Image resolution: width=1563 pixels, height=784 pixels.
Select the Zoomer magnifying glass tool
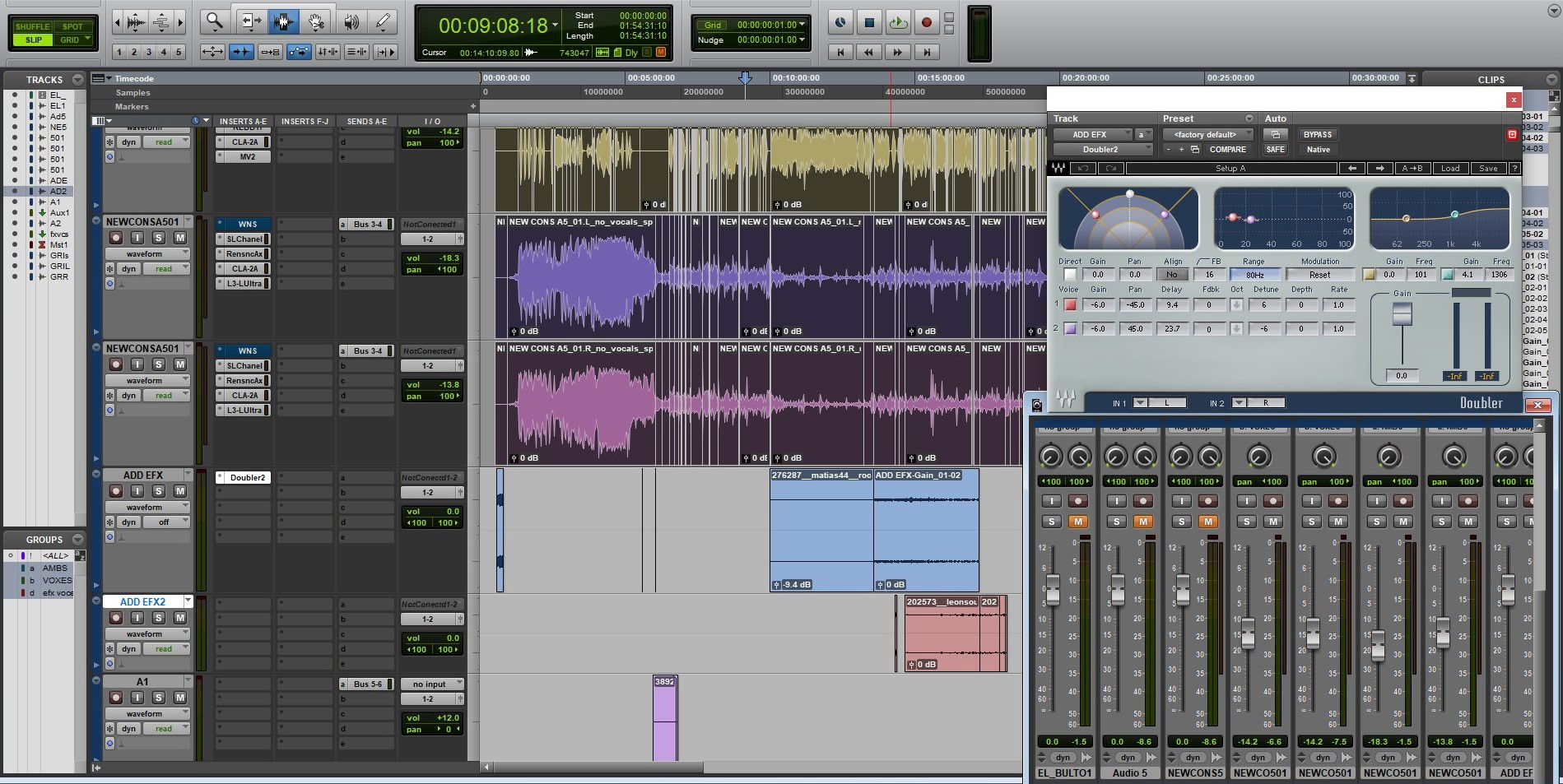[215, 21]
